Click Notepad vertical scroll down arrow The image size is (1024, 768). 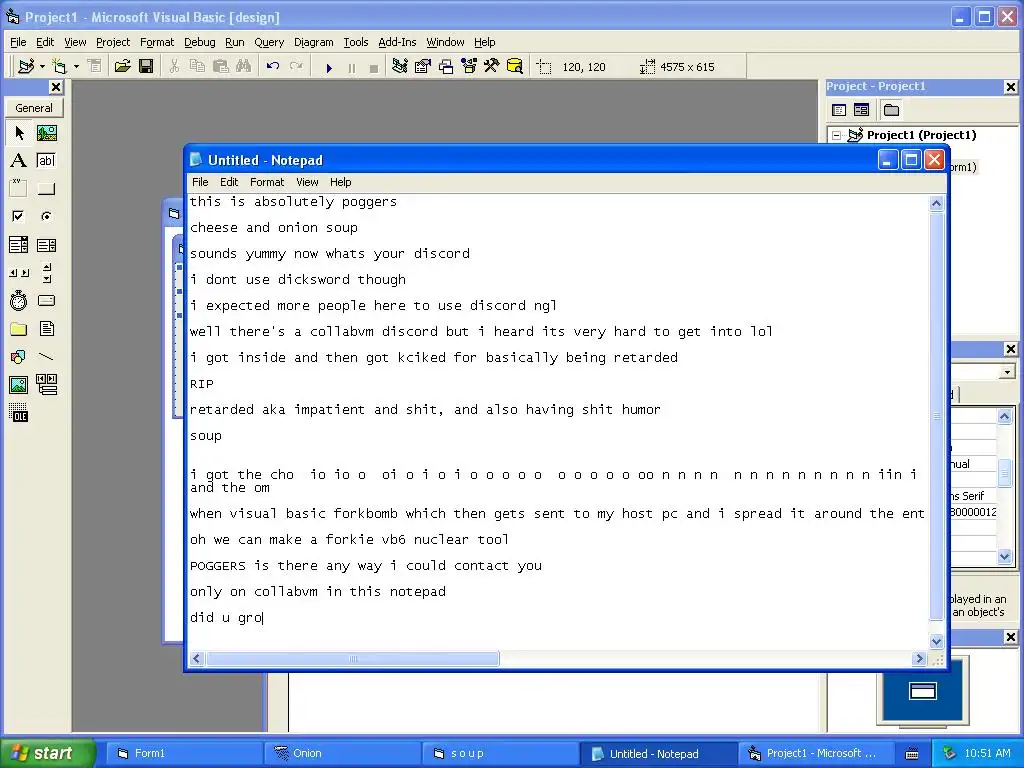pyautogui.click(x=936, y=641)
